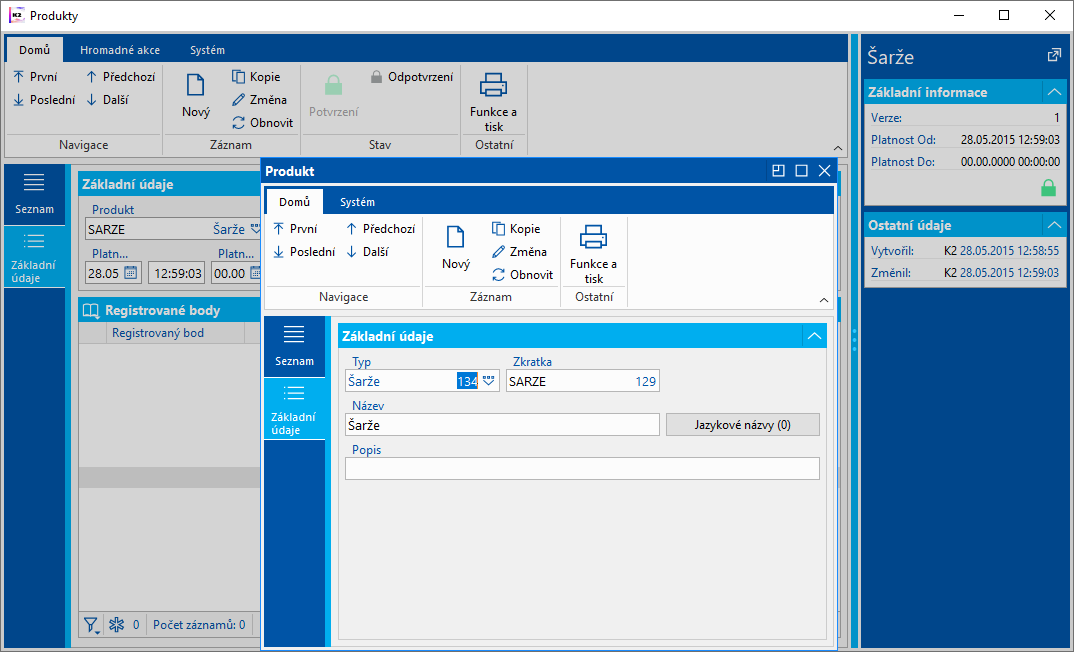This screenshot has height=652, width=1074.
Task: Collapse Ostatní údaje section
Action: click(x=1054, y=225)
